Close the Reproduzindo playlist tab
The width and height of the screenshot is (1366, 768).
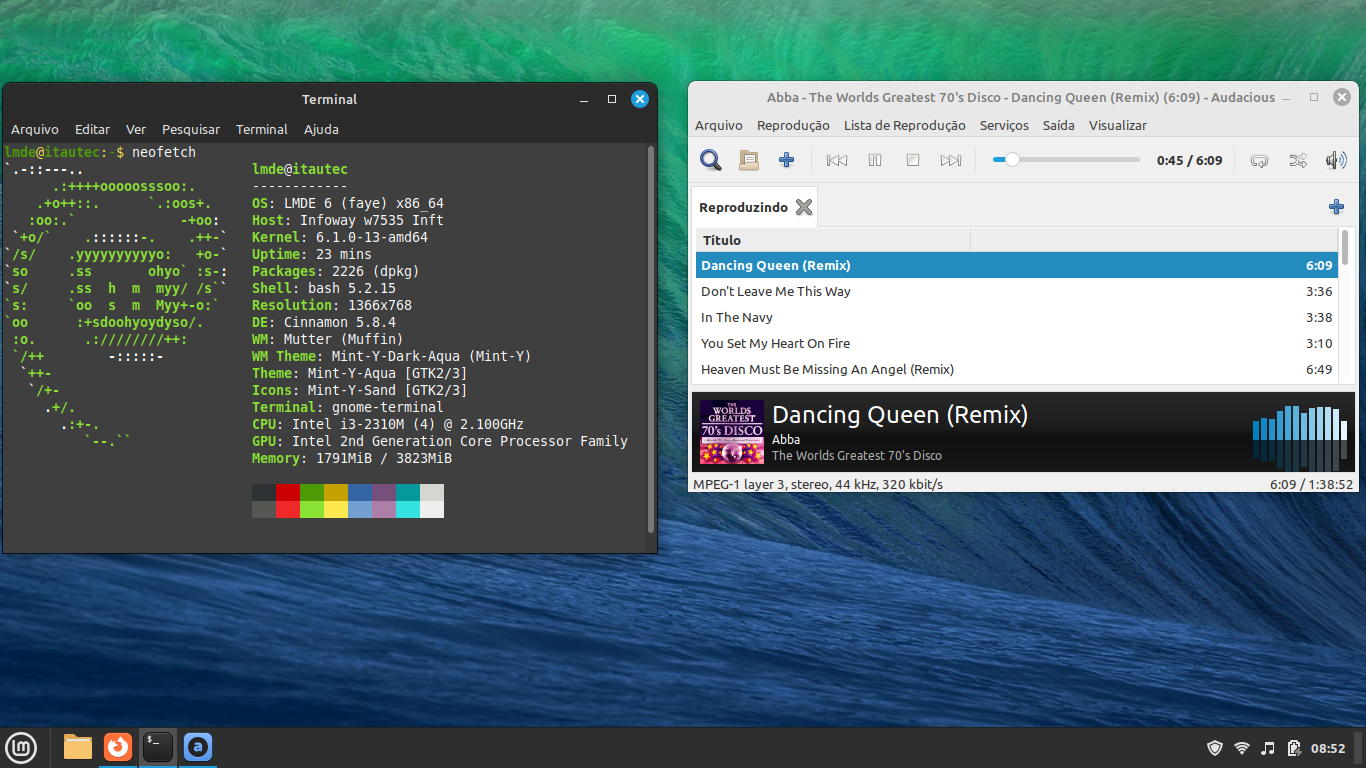click(x=804, y=208)
